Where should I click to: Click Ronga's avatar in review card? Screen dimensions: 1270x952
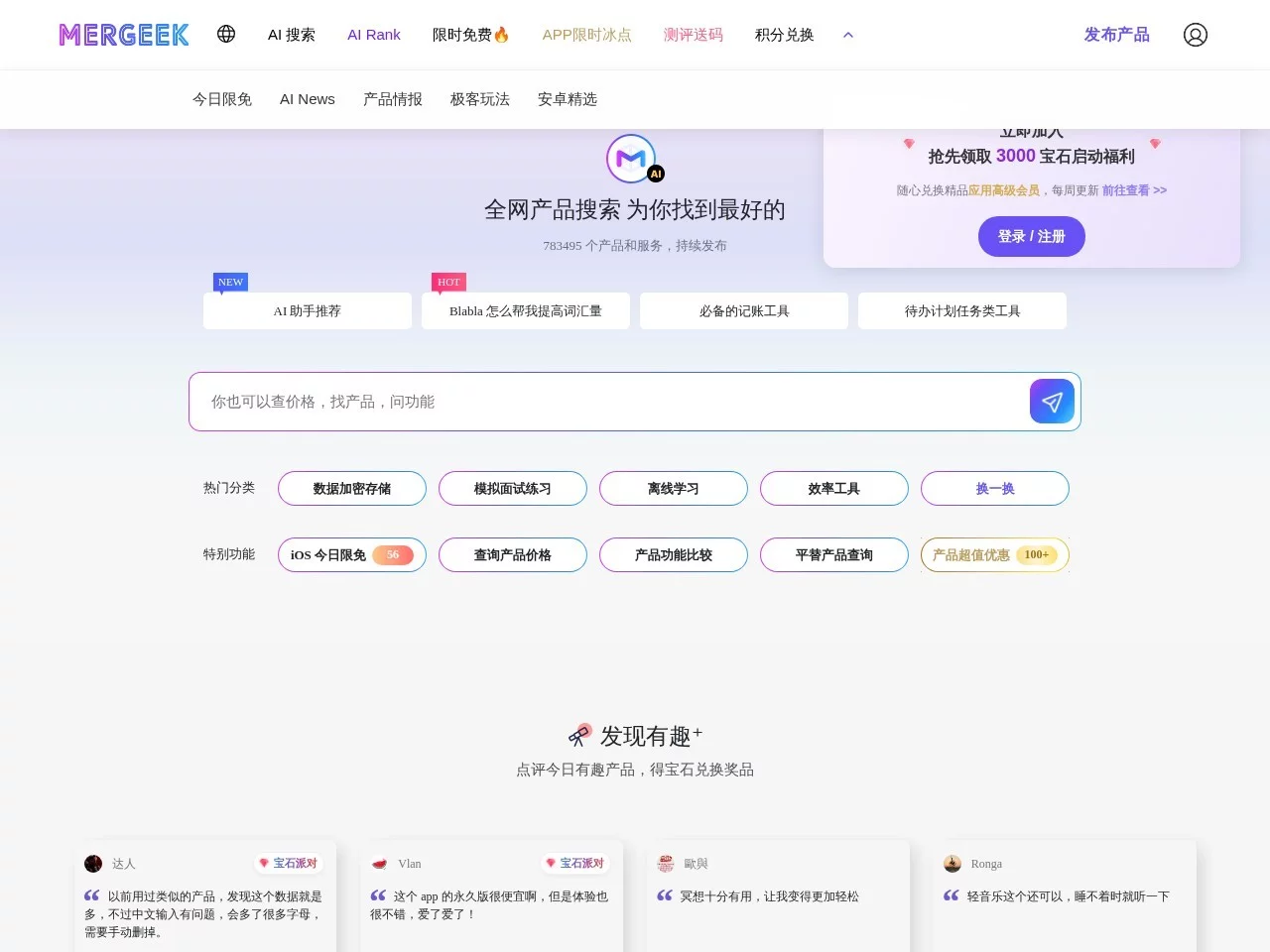[952, 864]
